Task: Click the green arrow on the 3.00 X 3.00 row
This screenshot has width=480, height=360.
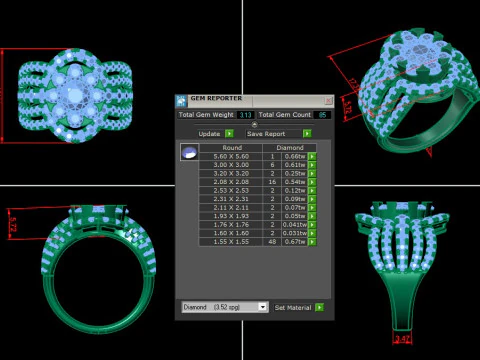Action: (312, 165)
